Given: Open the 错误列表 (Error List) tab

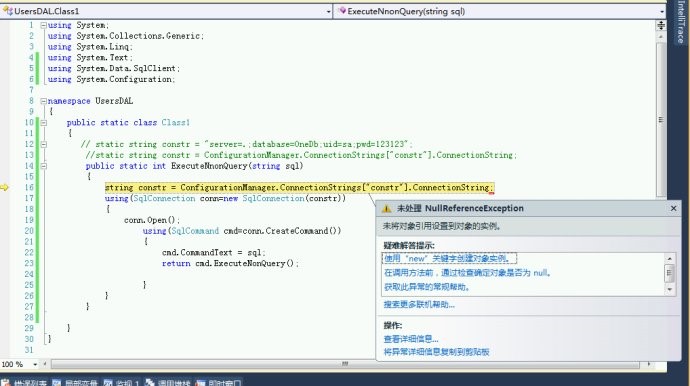Looking at the screenshot, I should 25,383.
